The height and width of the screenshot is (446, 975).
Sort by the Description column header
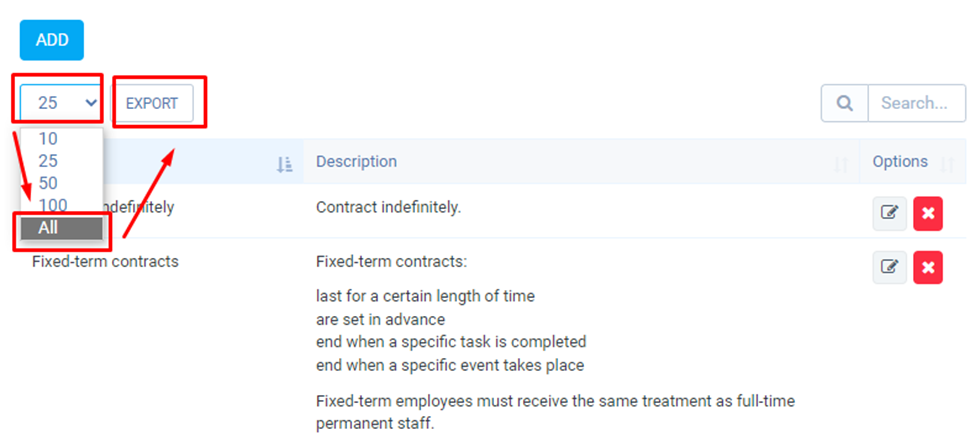(x=357, y=161)
